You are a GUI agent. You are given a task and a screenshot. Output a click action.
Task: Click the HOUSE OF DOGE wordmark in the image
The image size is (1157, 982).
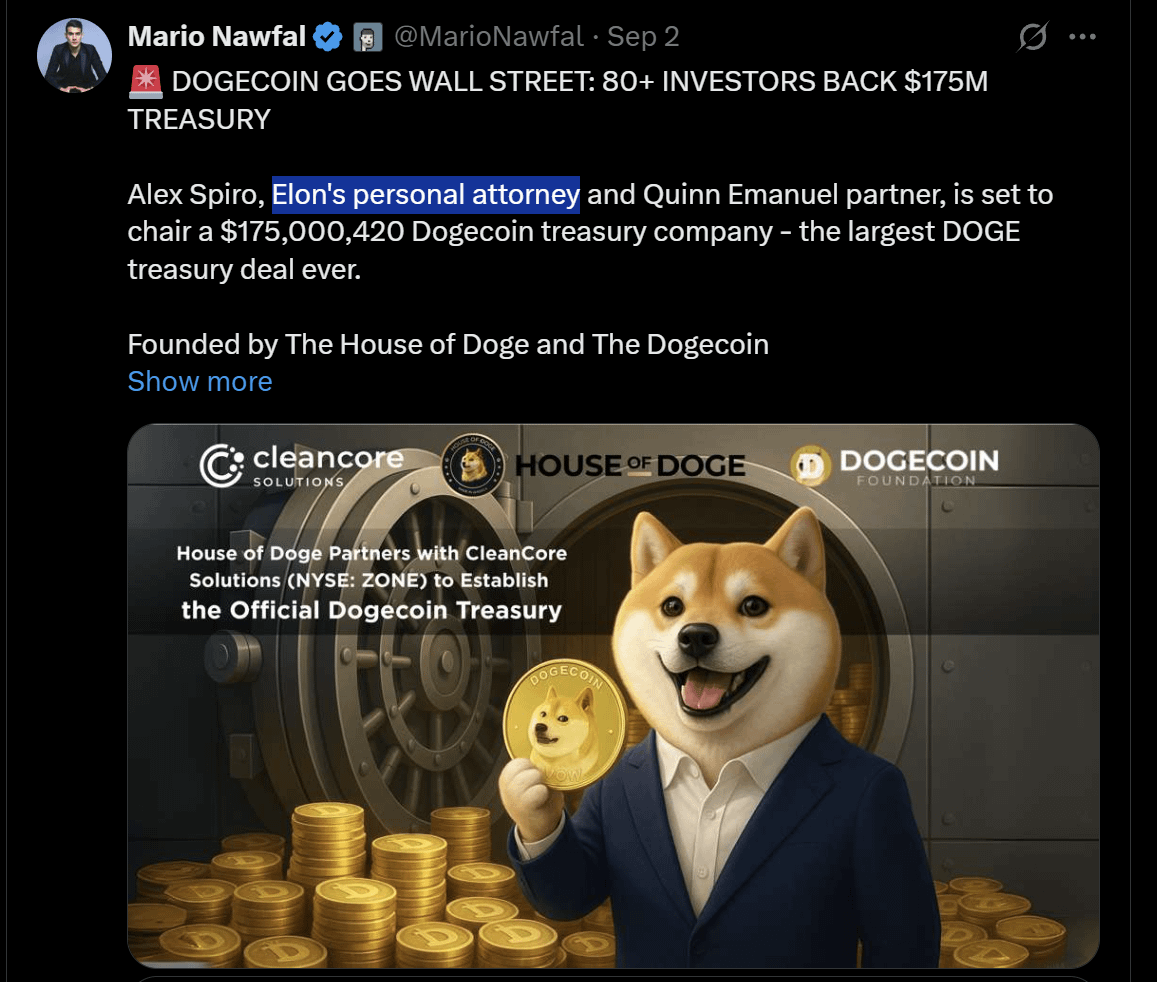pos(630,466)
